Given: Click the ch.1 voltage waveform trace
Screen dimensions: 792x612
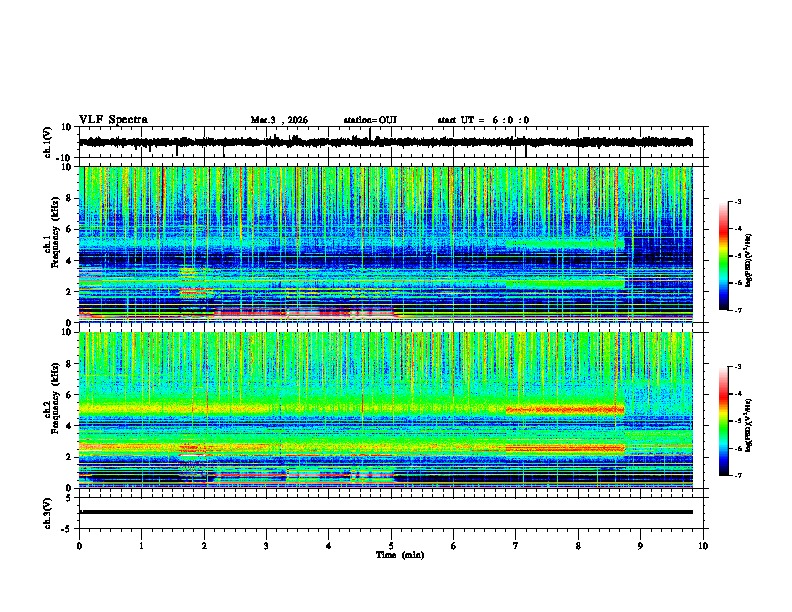Looking at the screenshot, I should pos(385,142).
